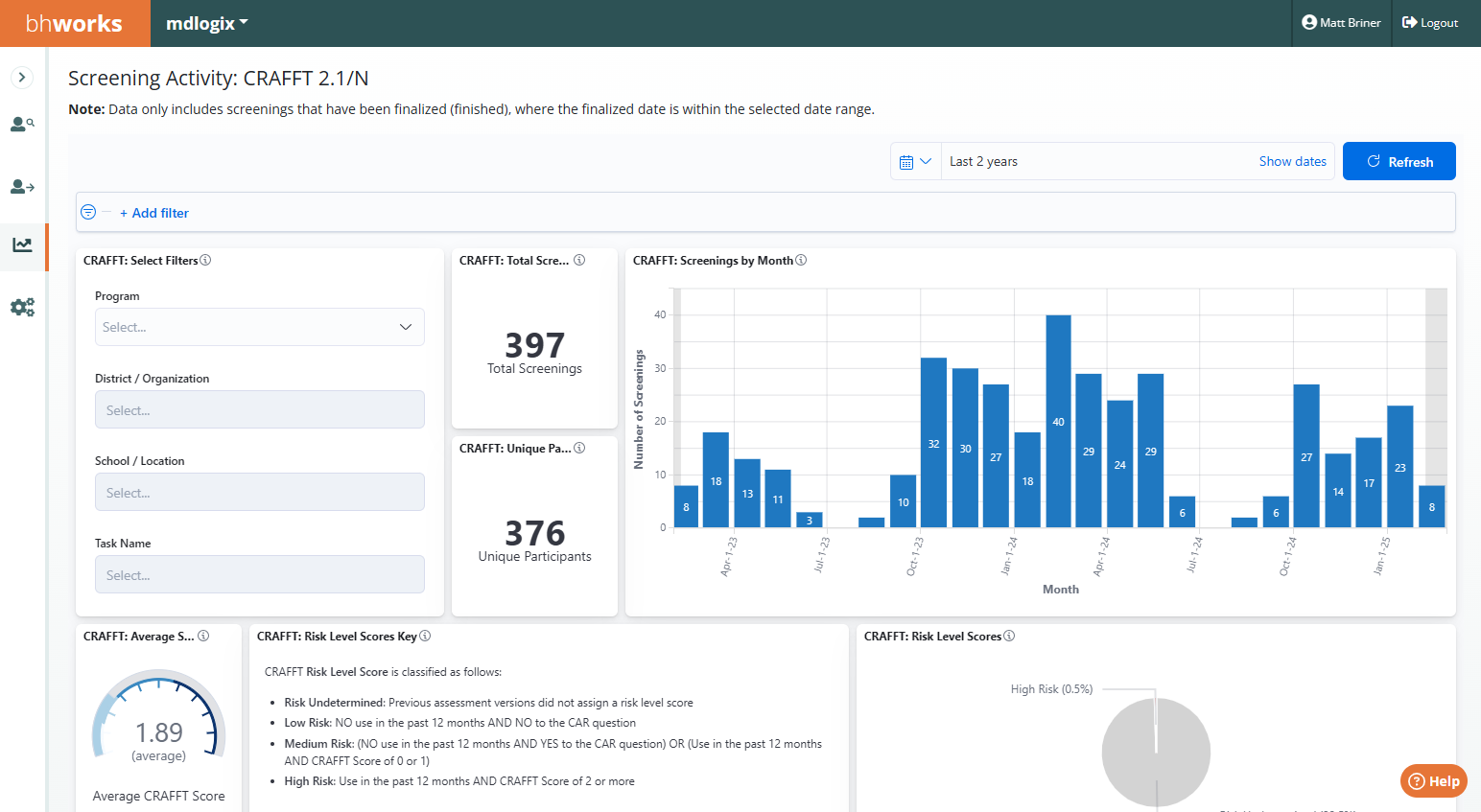The height and width of the screenshot is (812, 1481).
Task: Click the filter circle icon
Action: click(88, 212)
